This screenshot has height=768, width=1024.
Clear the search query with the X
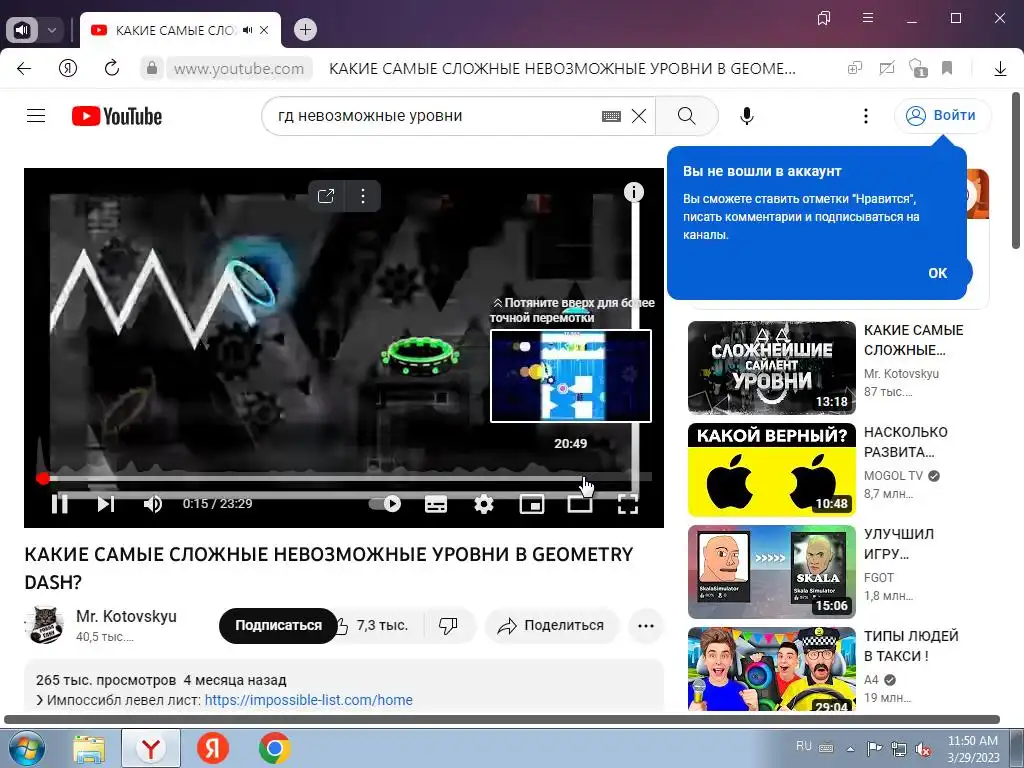[x=639, y=116]
